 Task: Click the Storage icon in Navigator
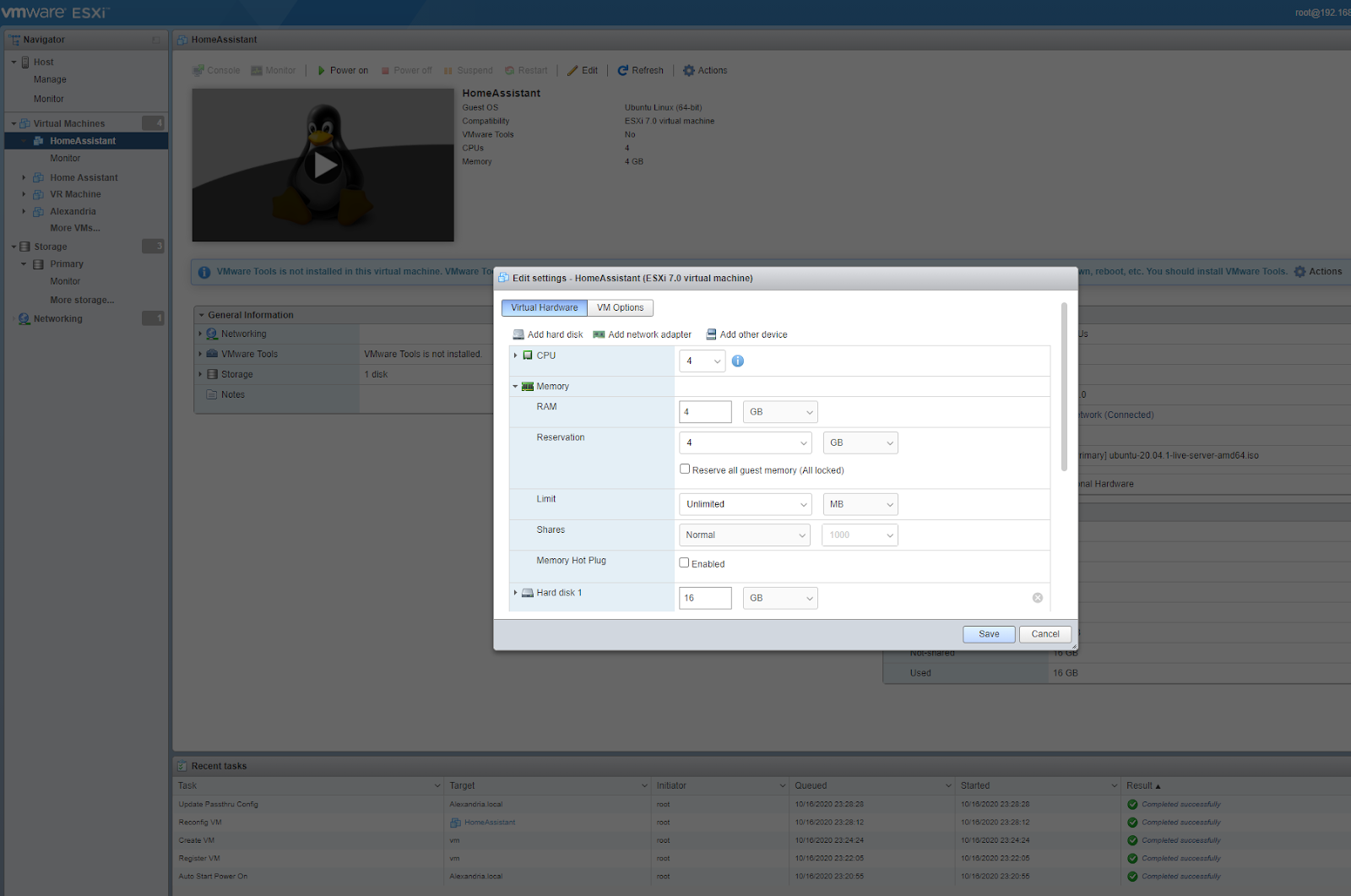point(25,247)
